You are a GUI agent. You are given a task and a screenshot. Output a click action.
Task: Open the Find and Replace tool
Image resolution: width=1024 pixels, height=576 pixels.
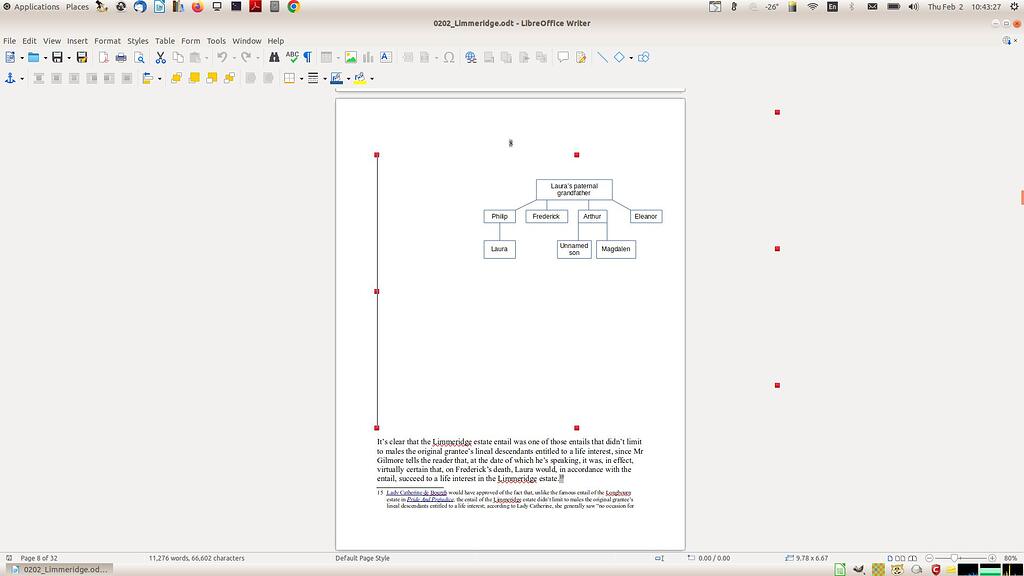click(x=273, y=57)
